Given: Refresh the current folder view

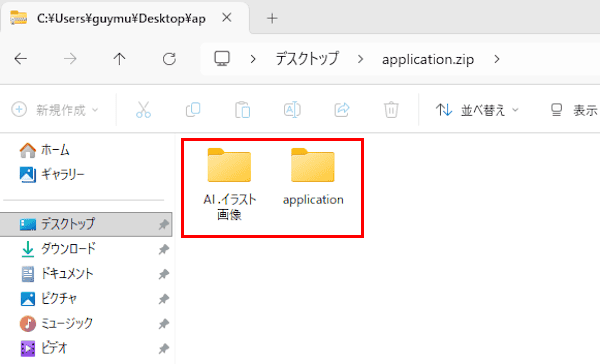Looking at the screenshot, I should point(169,59).
